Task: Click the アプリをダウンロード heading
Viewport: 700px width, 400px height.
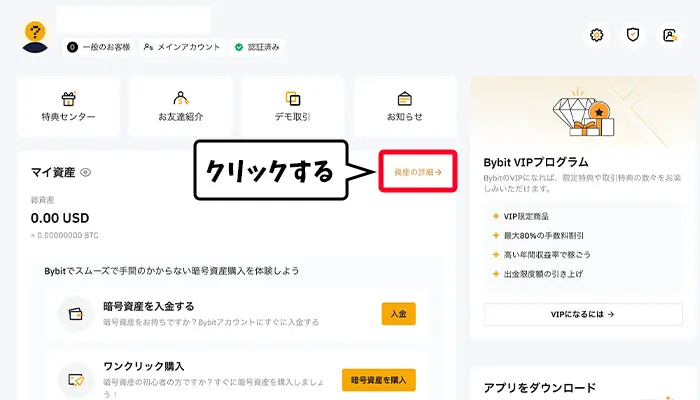Action: 540,388
